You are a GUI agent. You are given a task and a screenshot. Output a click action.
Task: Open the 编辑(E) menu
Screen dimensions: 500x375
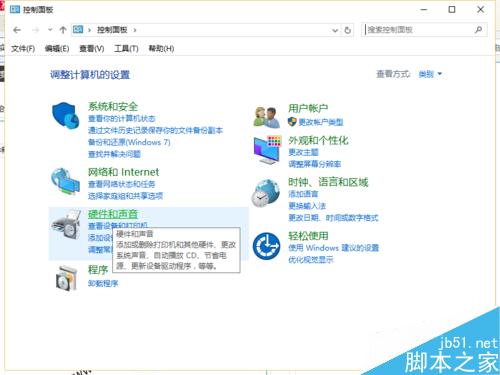pos(57,49)
